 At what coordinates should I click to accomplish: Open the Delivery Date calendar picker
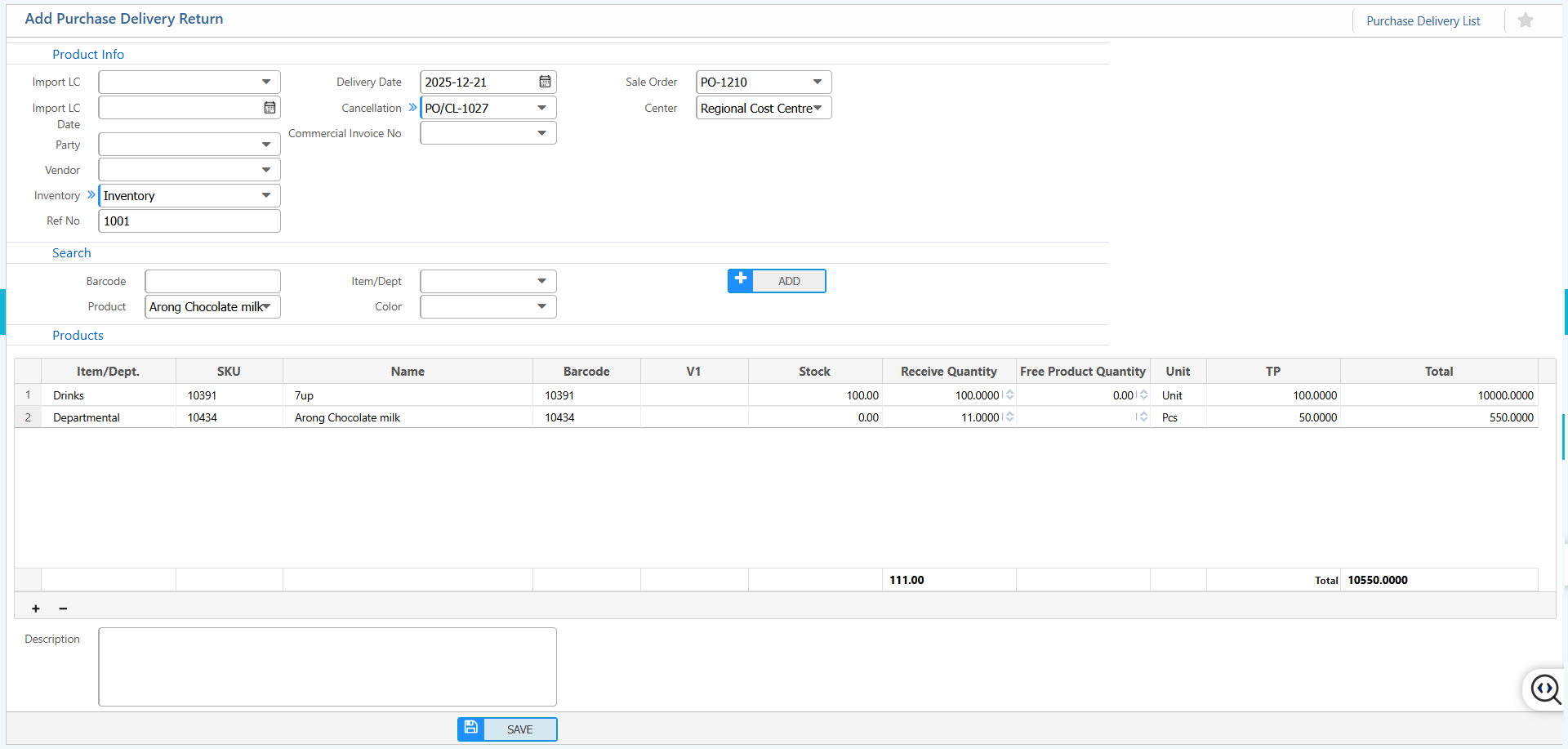[x=544, y=82]
